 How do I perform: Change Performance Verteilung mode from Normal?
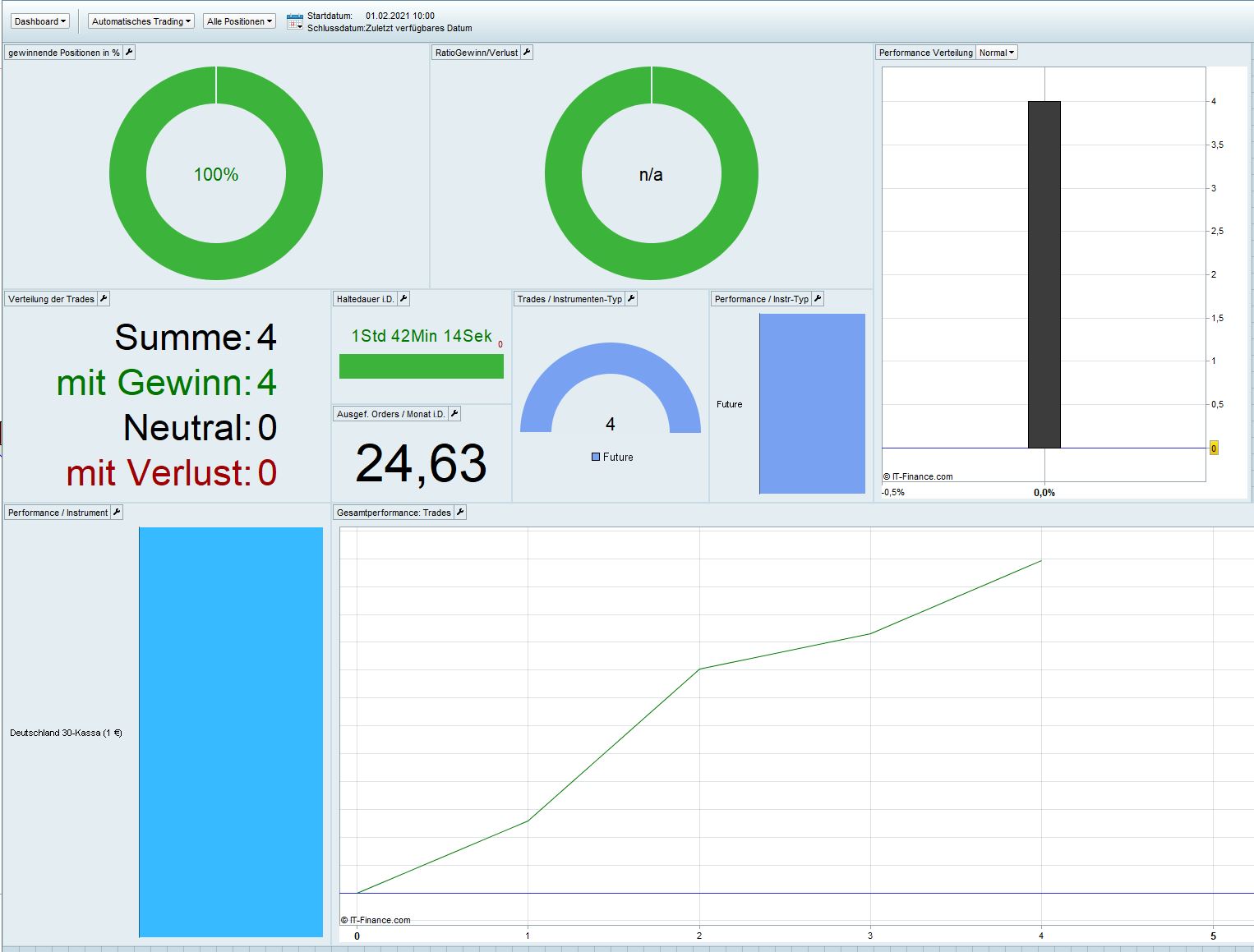click(x=997, y=53)
